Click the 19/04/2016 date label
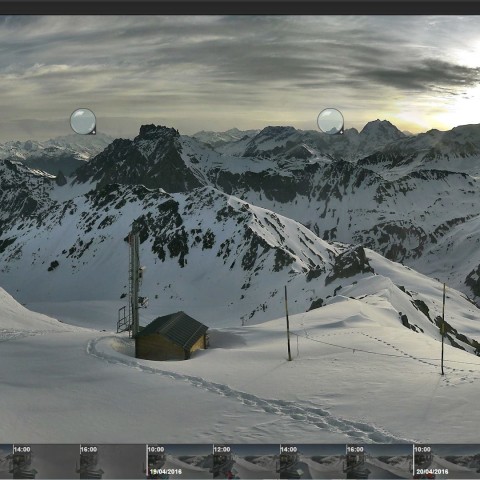The width and height of the screenshot is (480, 480). [166, 472]
